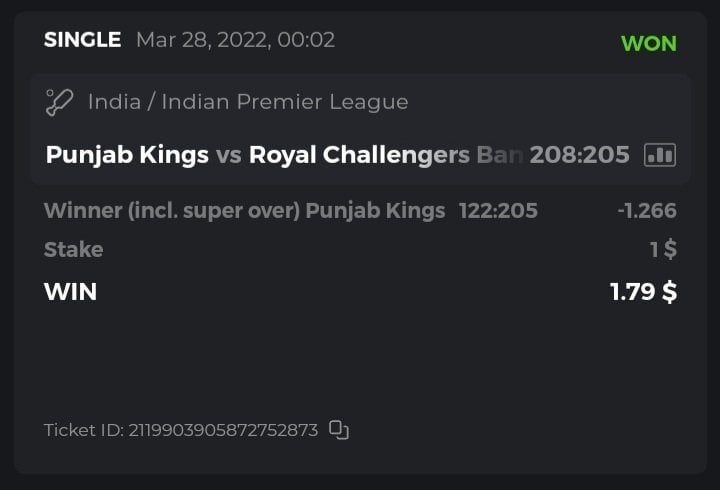Tap the WIN label
Image resolution: width=720 pixels, height=490 pixels.
[70, 292]
